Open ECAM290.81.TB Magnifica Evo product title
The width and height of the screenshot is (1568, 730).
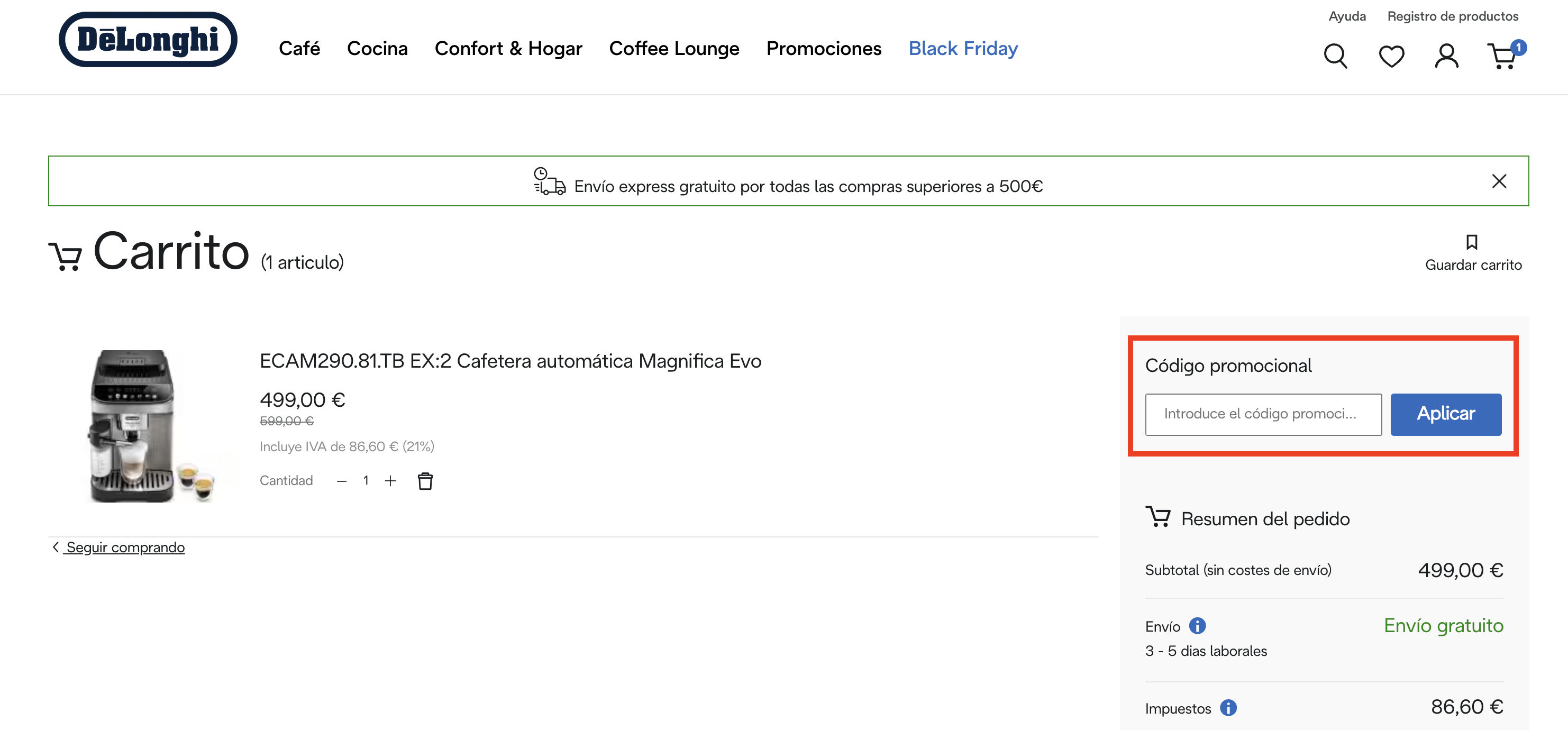[x=510, y=361]
